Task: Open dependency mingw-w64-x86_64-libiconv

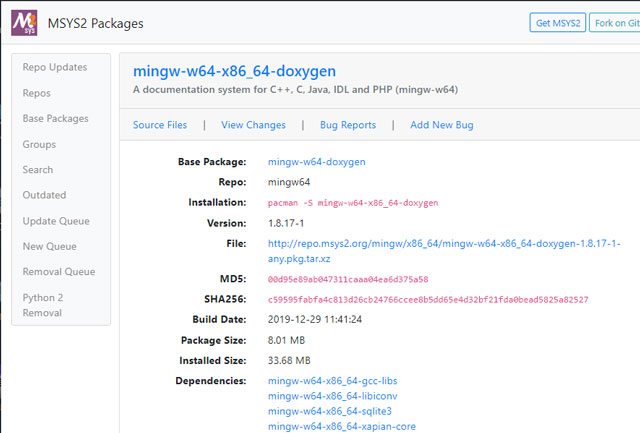Action: coord(332,396)
